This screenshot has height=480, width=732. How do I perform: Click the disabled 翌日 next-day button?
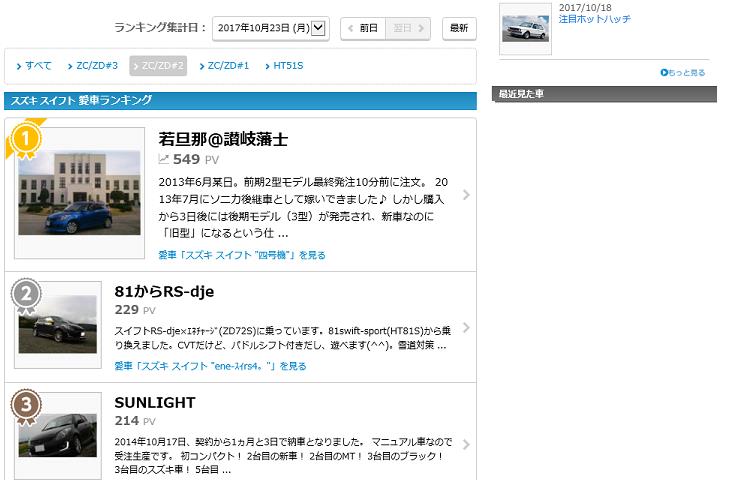coord(408,28)
